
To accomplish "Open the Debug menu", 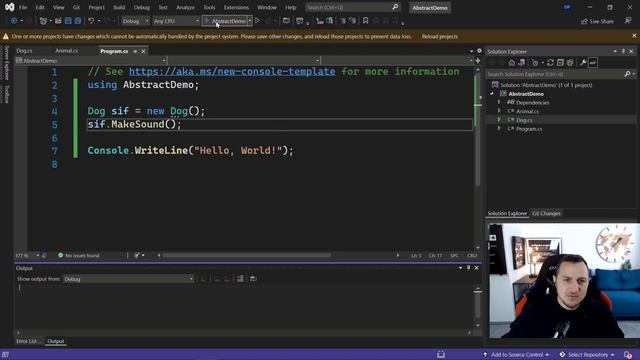I will click(142, 7).
